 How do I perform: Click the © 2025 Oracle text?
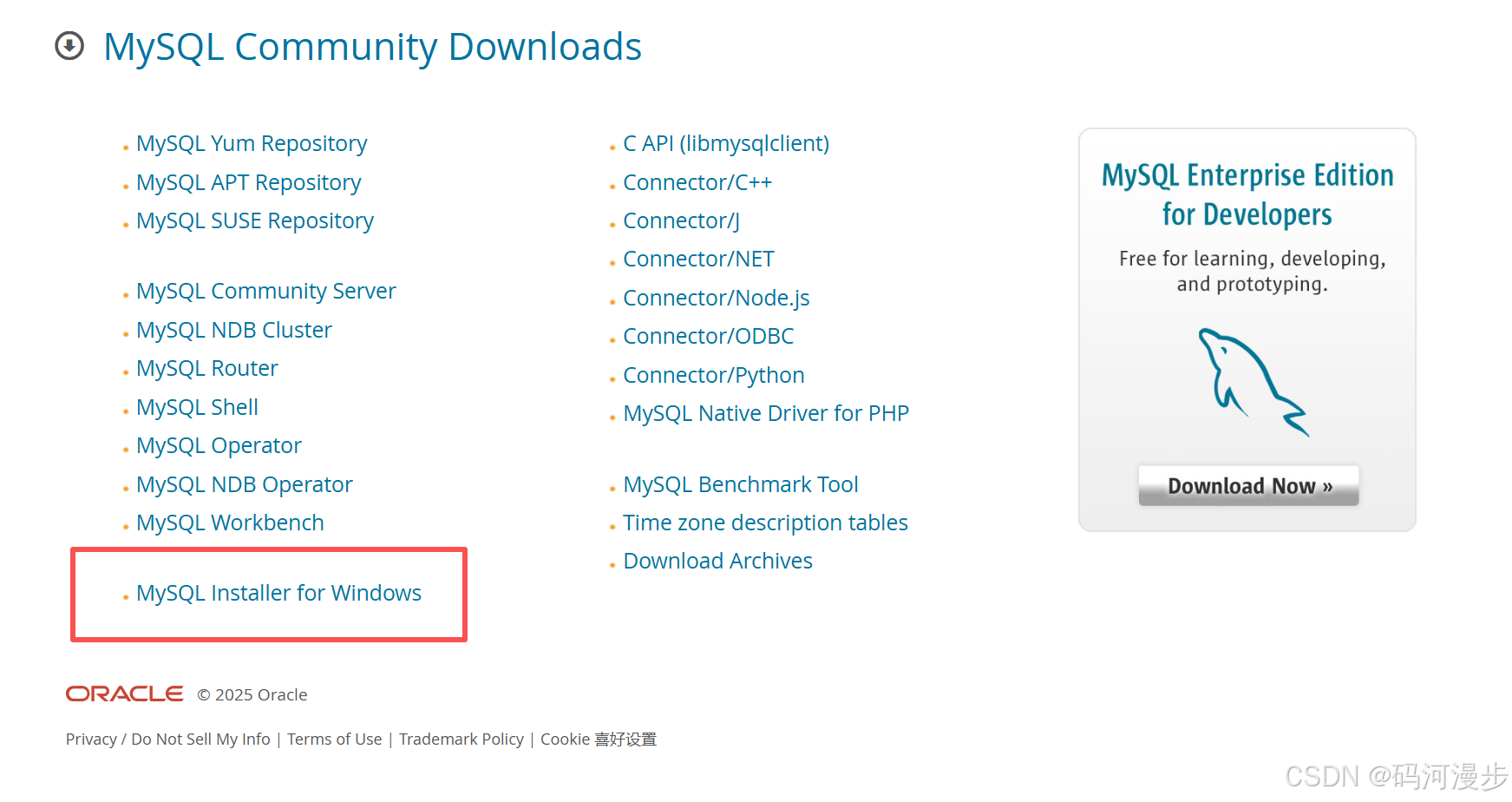tap(252, 694)
